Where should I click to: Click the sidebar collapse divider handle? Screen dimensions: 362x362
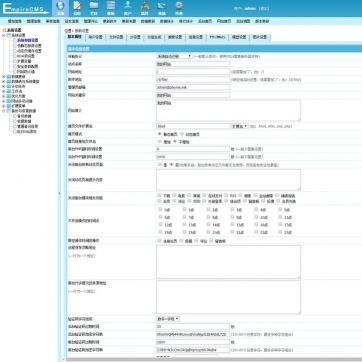point(59,193)
